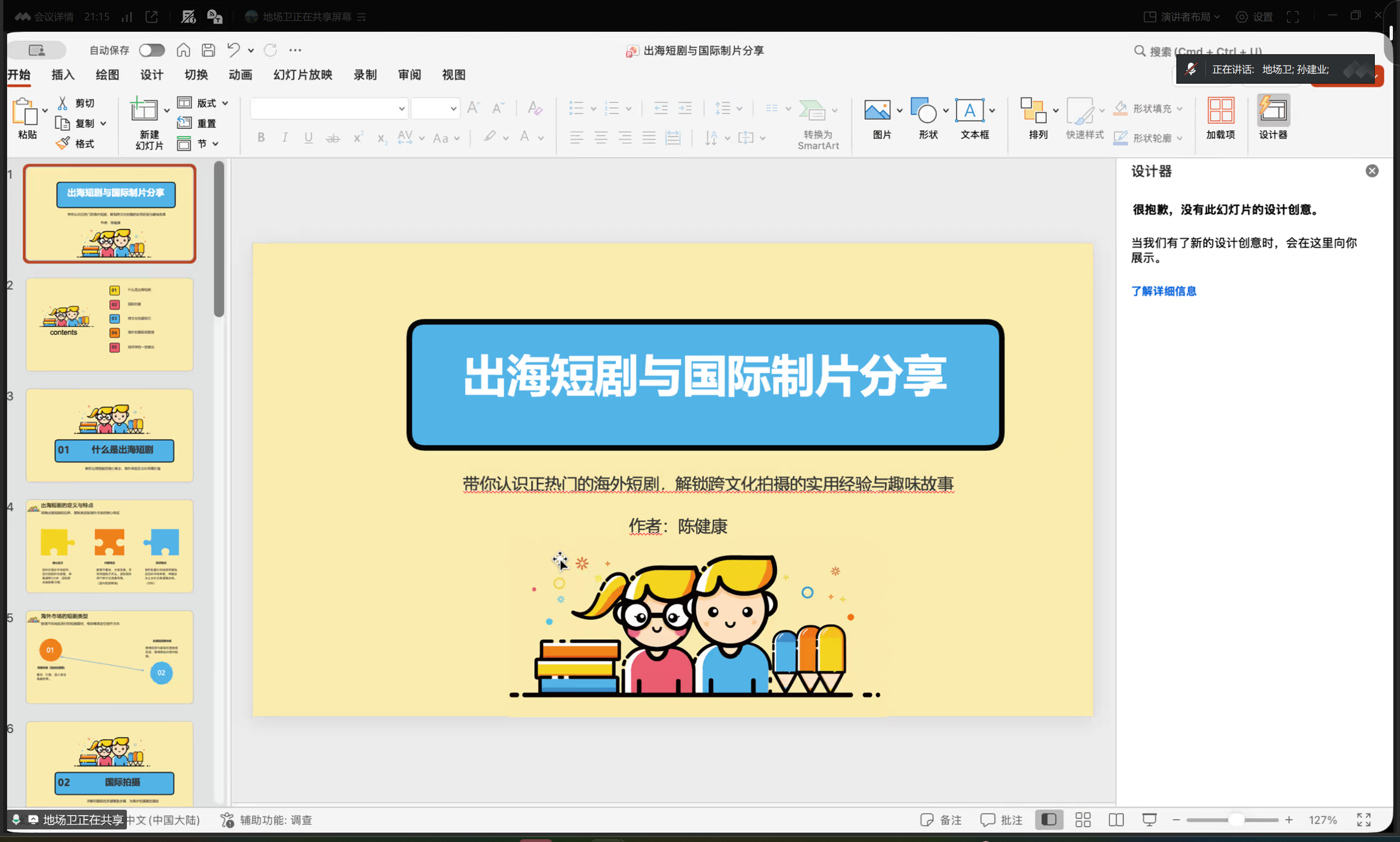
Task: Click the 了解详细信息 link
Action: pyautogui.click(x=1164, y=291)
